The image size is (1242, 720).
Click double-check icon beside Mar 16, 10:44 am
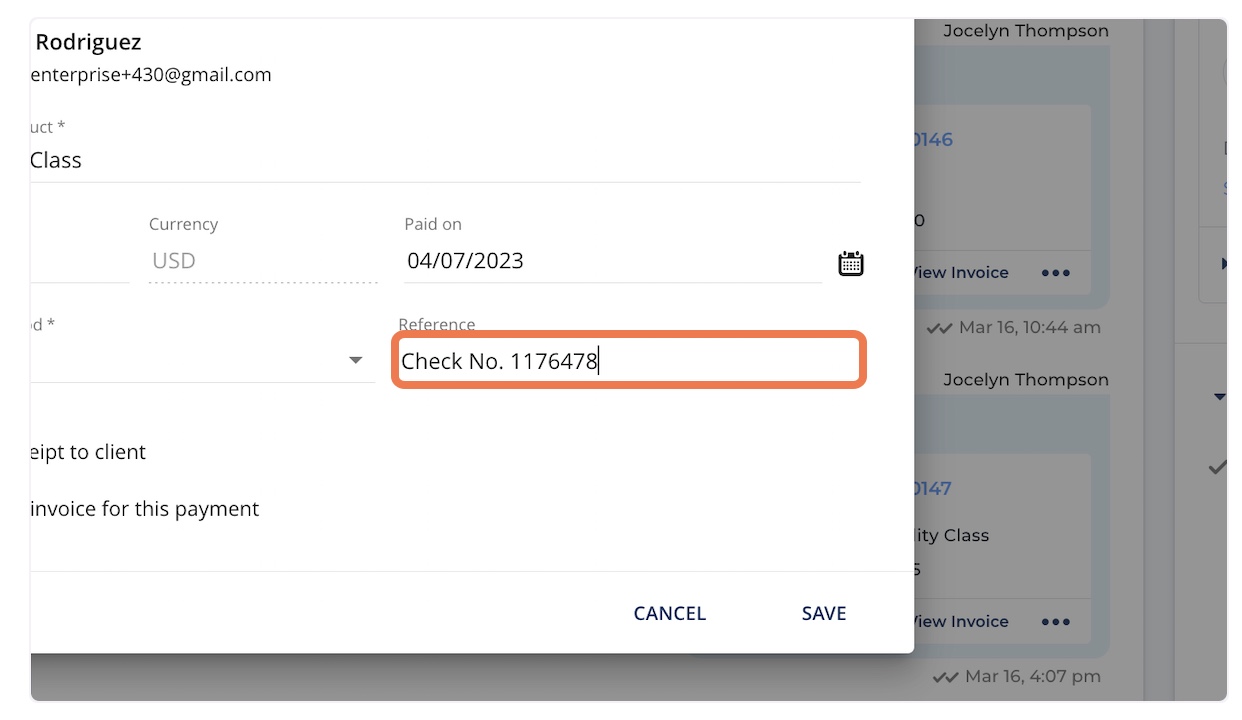click(939, 328)
